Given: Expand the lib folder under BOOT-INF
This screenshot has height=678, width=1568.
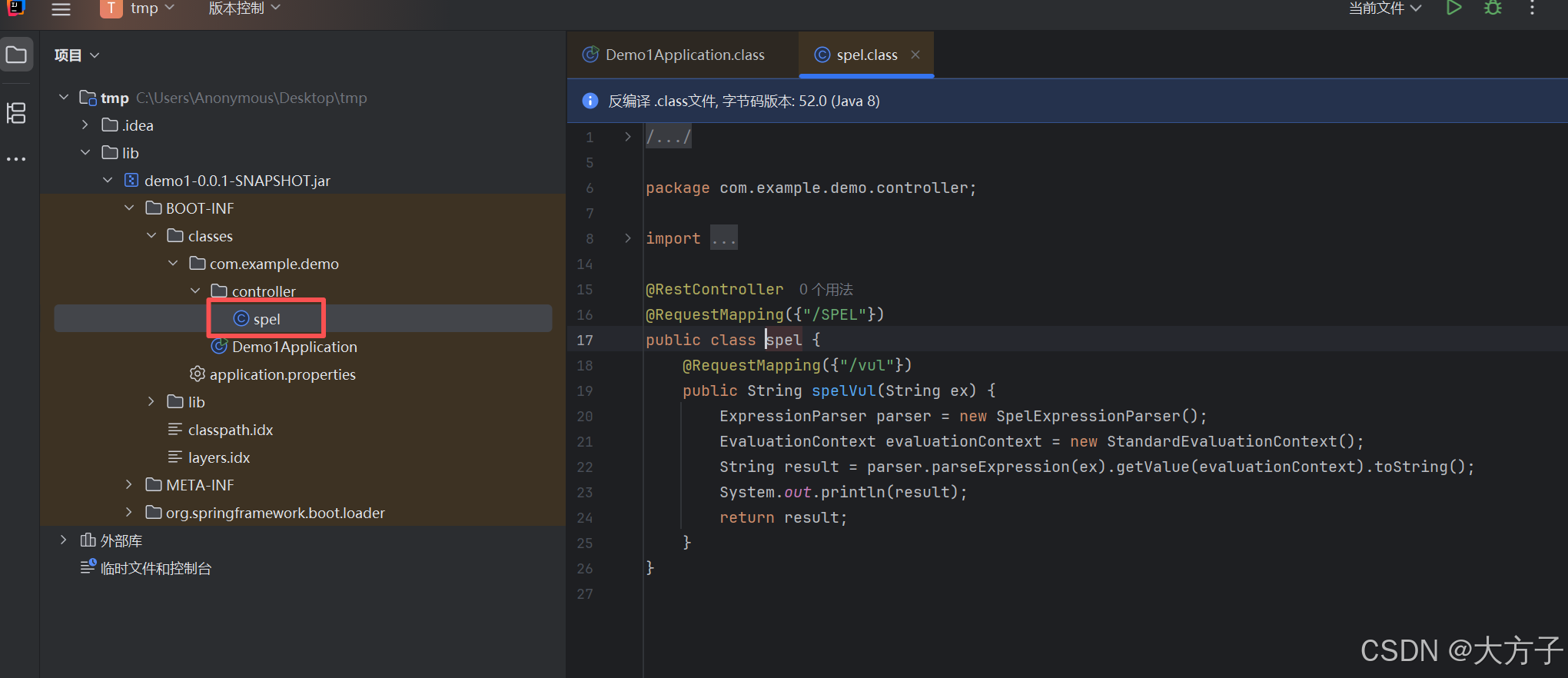Looking at the screenshot, I should [151, 401].
